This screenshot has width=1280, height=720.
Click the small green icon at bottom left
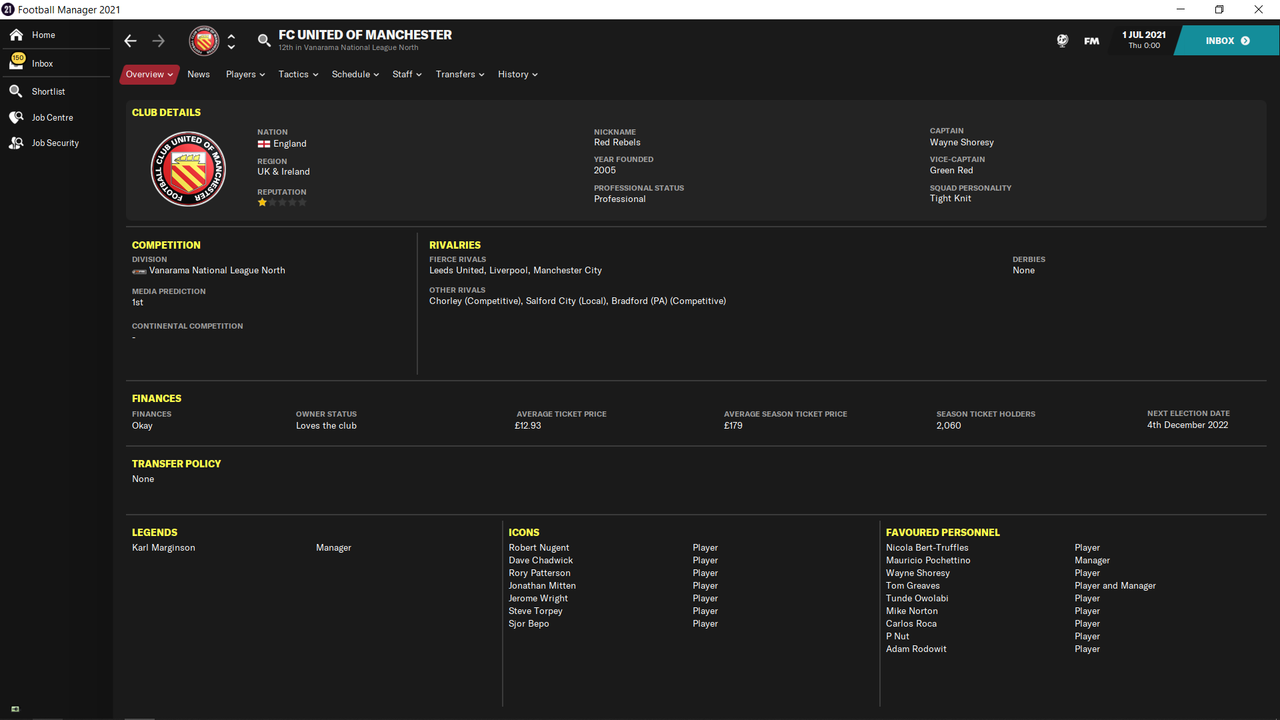15,709
